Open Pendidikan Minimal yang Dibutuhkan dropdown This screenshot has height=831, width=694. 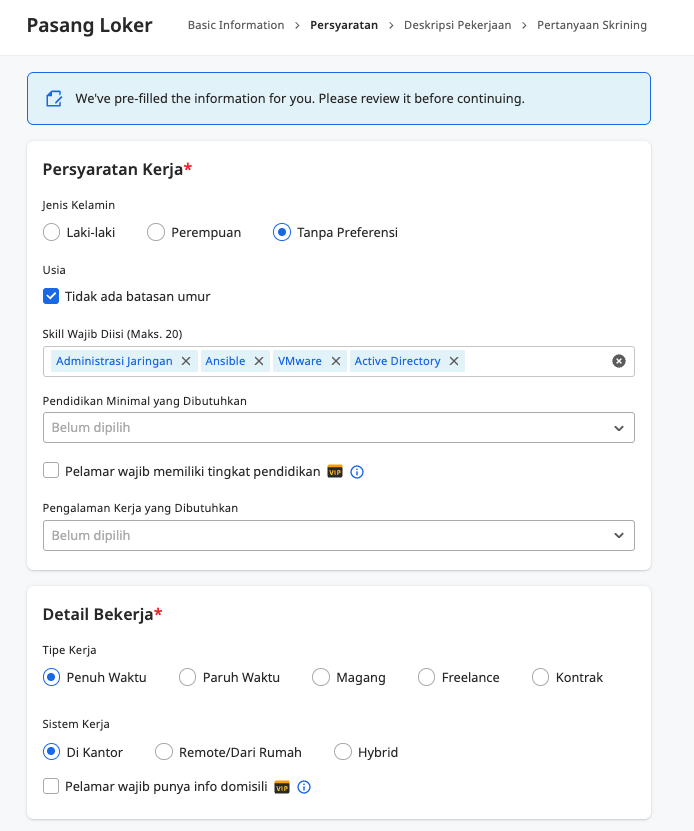(x=339, y=428)
